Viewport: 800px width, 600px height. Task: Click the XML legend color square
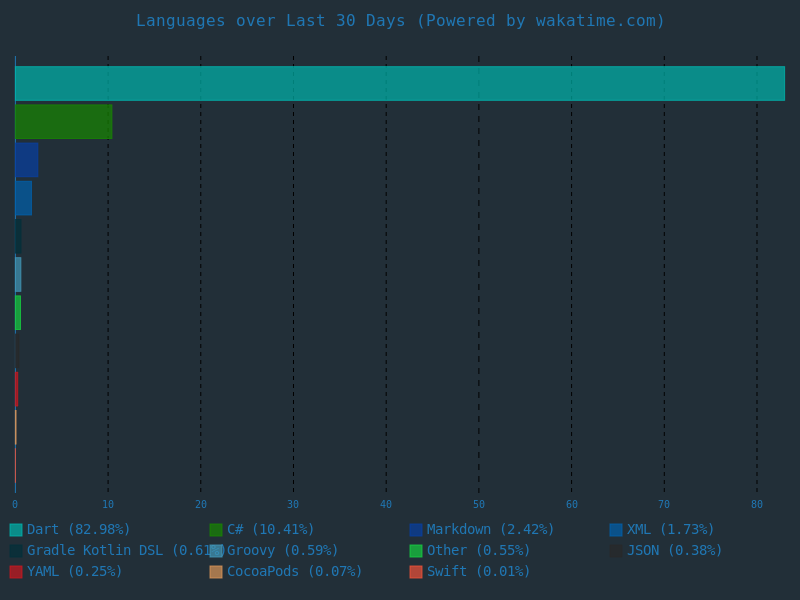coord(616,530)
